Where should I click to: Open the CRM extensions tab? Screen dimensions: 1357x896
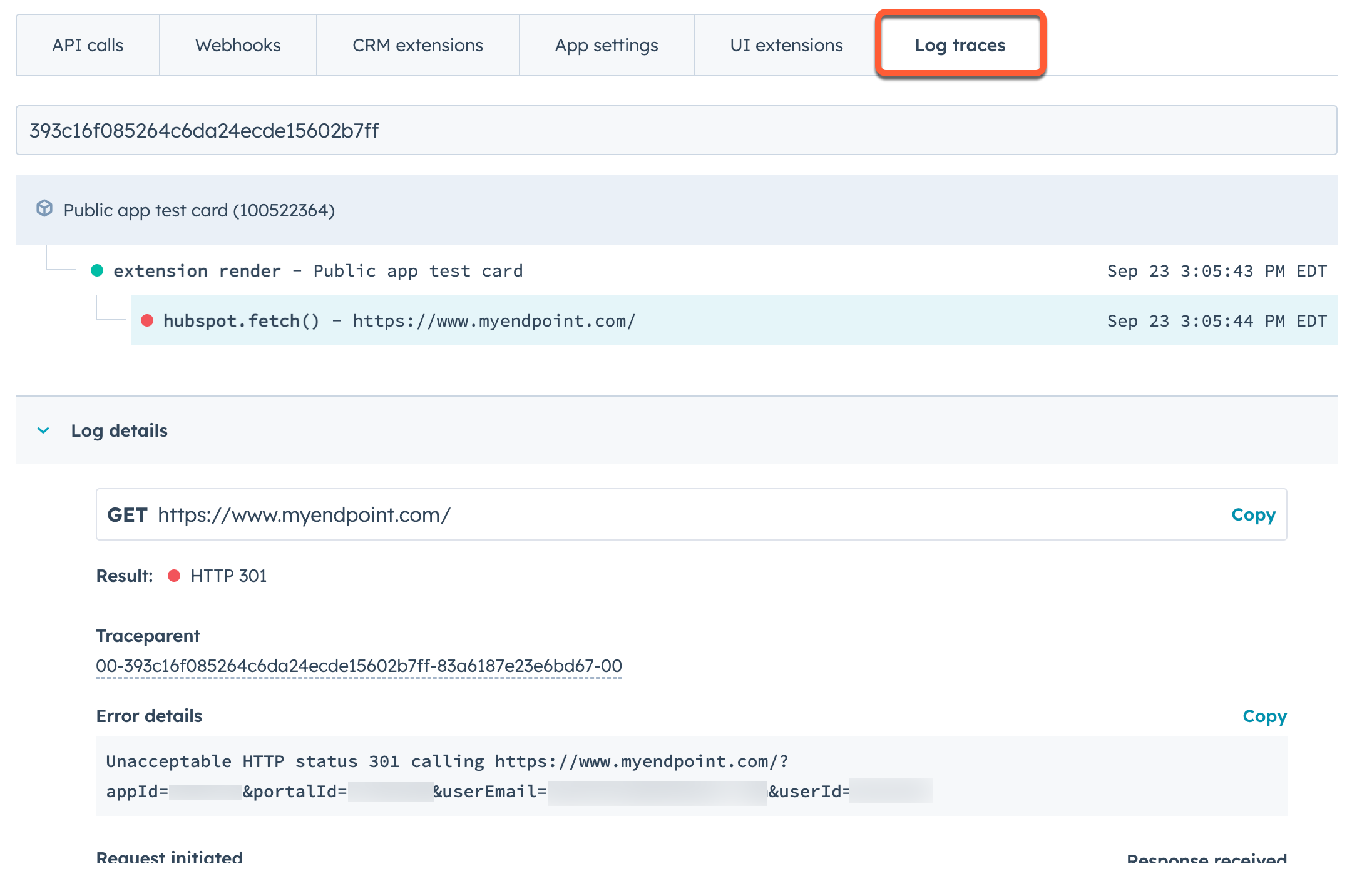(417, 45)
